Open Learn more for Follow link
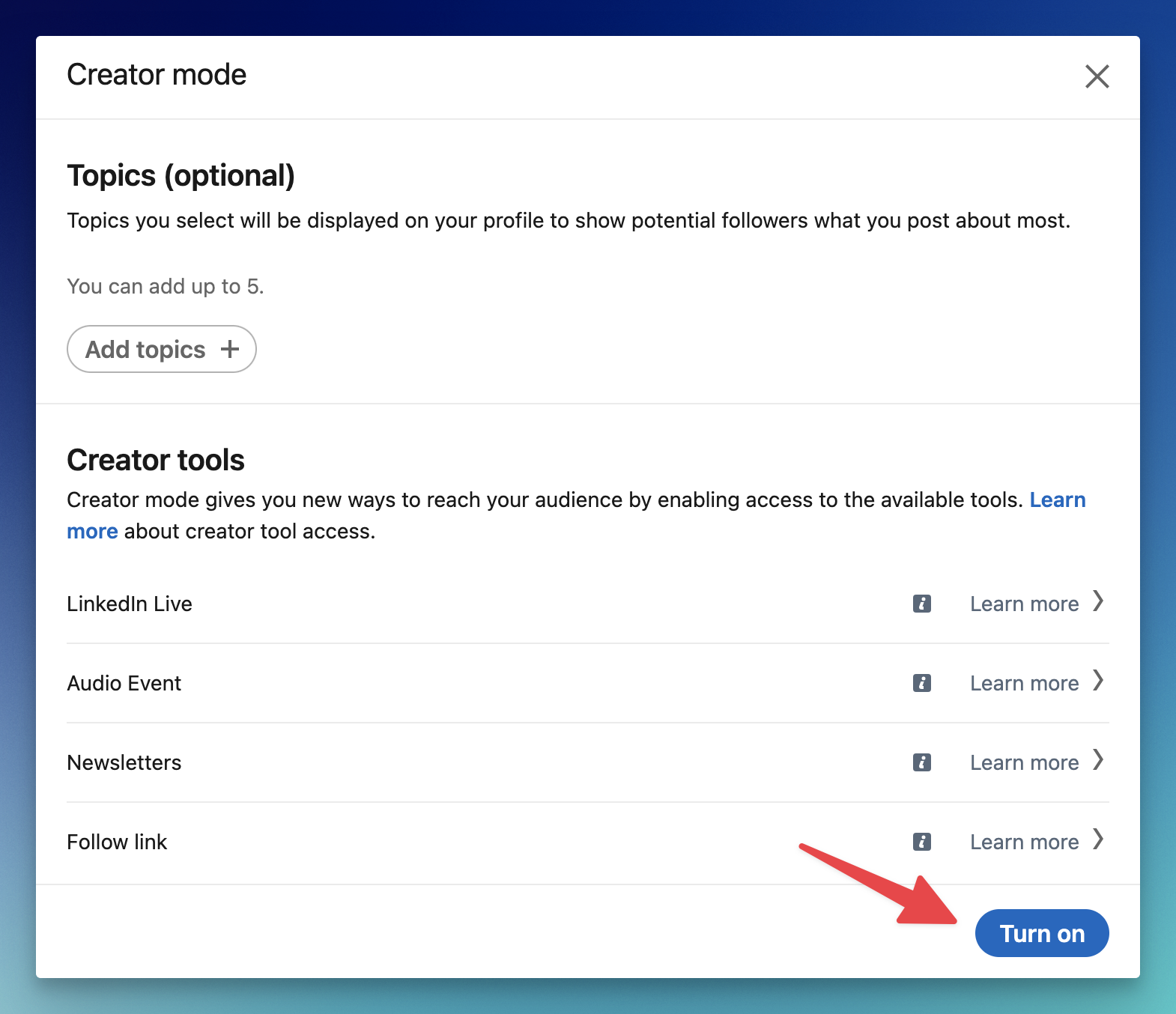This screenshot has height=1014, width=1176. click(x=1025, y=842)
